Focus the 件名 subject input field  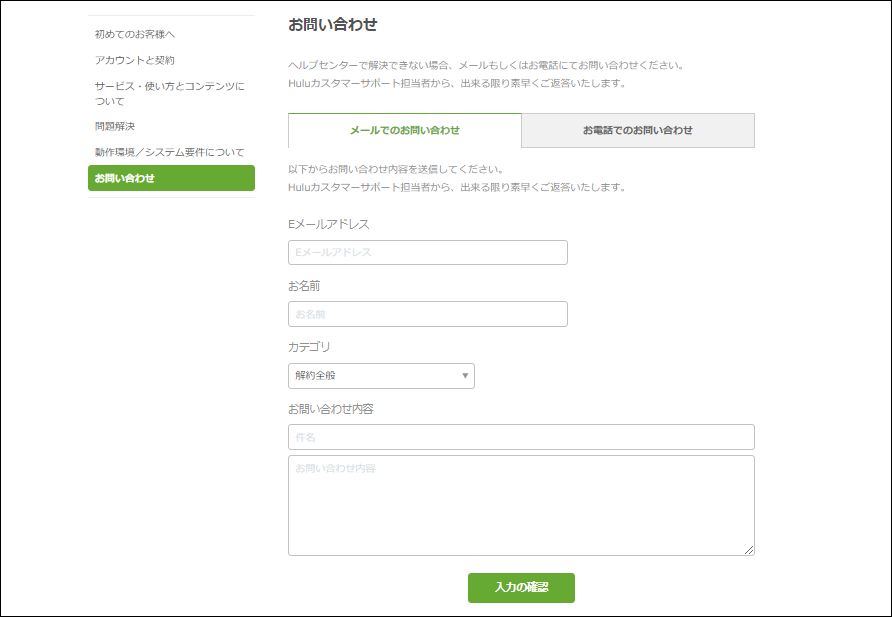point(520,437)
